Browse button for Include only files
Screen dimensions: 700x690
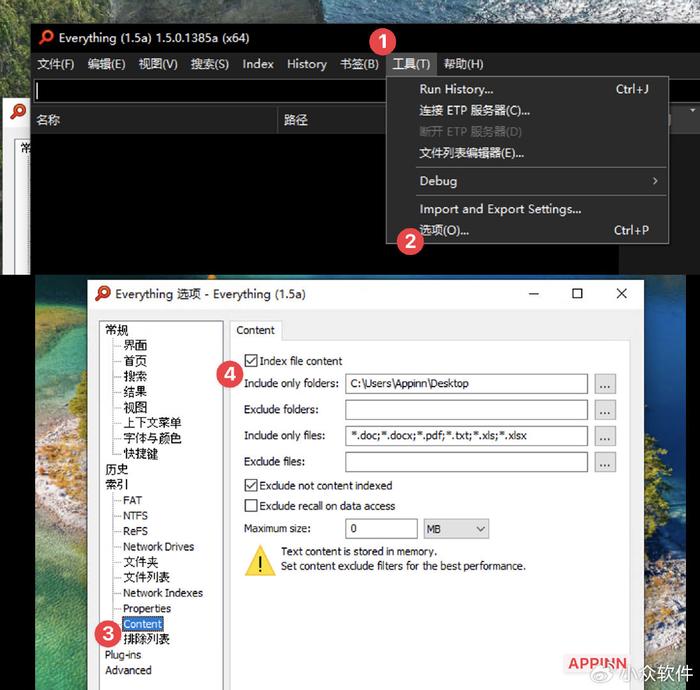click(x=605, y=436)
